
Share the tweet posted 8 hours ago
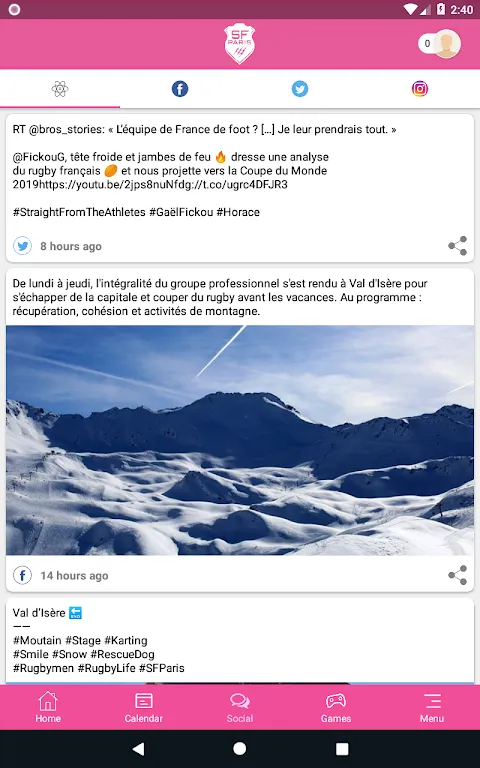[x=457, y=246]
